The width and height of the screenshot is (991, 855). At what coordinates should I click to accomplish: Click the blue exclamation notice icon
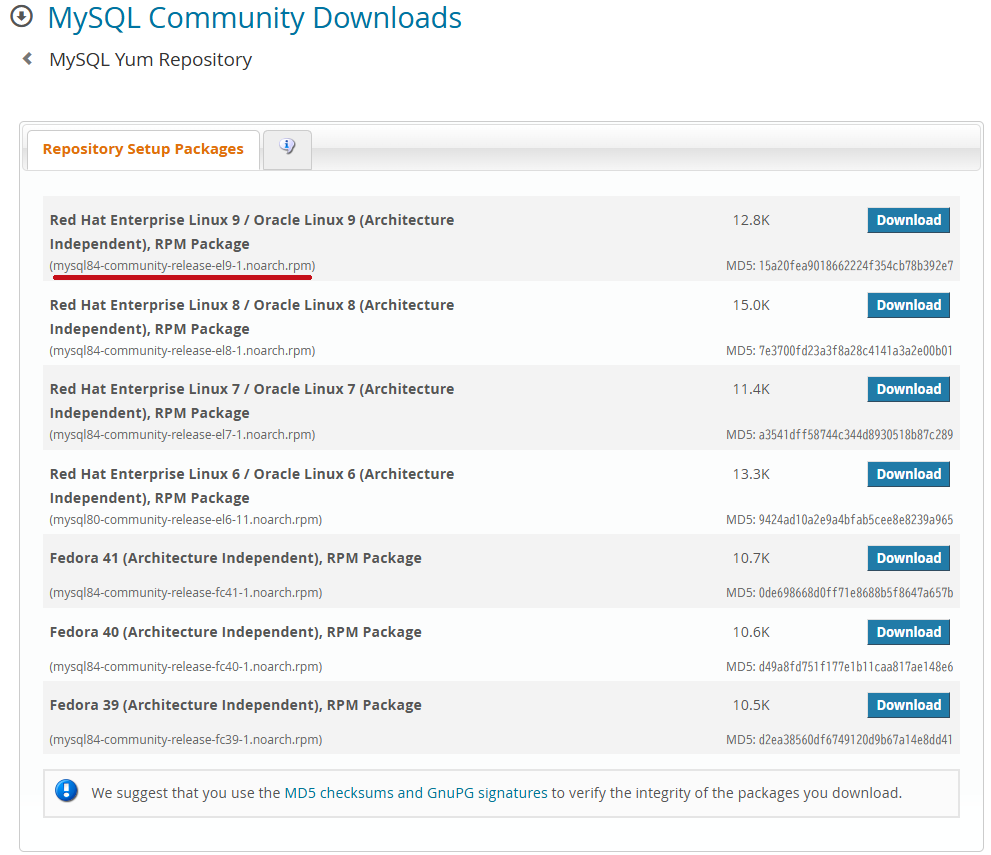66,791
